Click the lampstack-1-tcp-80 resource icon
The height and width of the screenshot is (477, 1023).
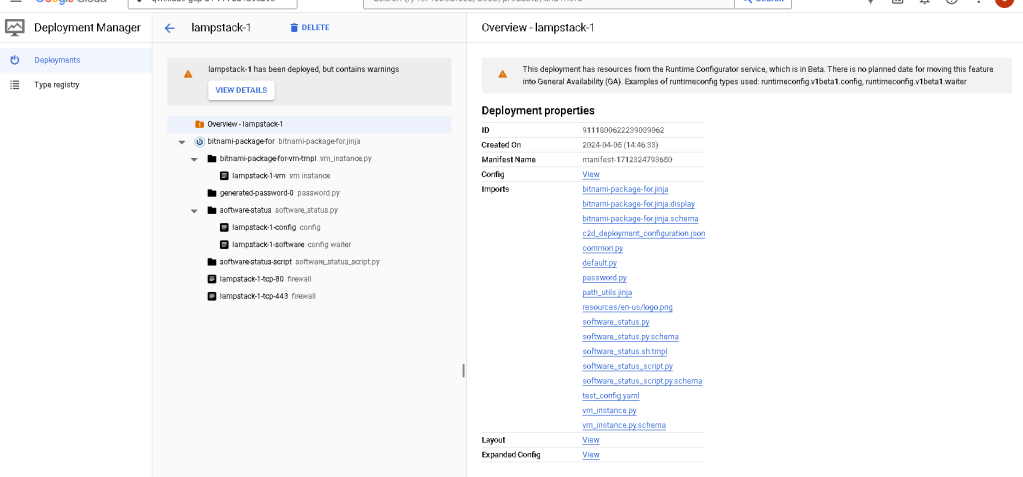(212, 279)
